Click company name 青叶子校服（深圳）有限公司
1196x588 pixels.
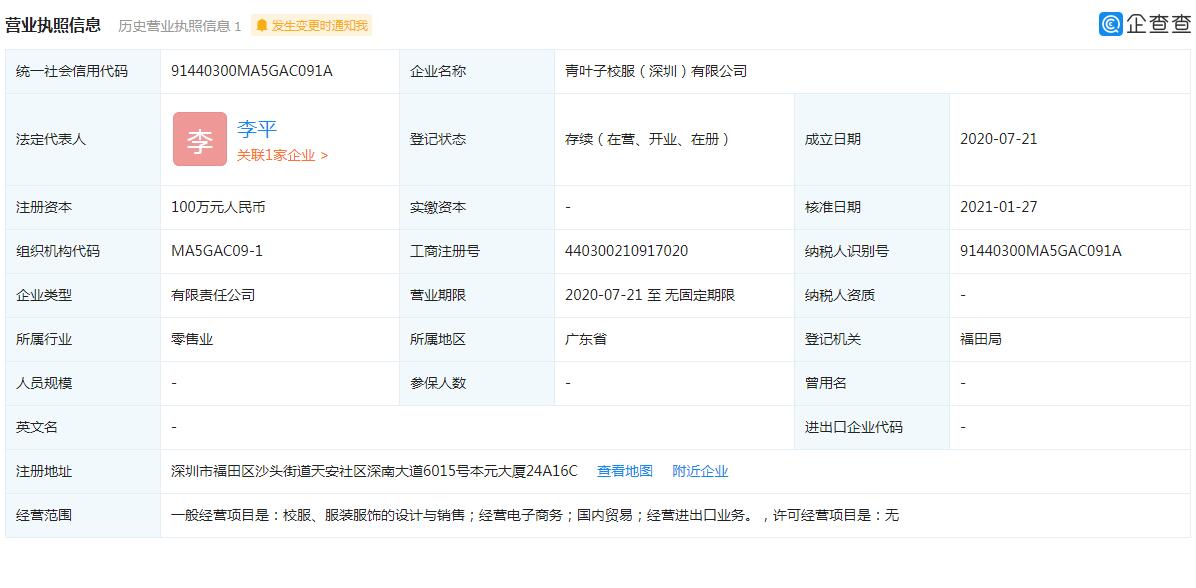[655, 72]
